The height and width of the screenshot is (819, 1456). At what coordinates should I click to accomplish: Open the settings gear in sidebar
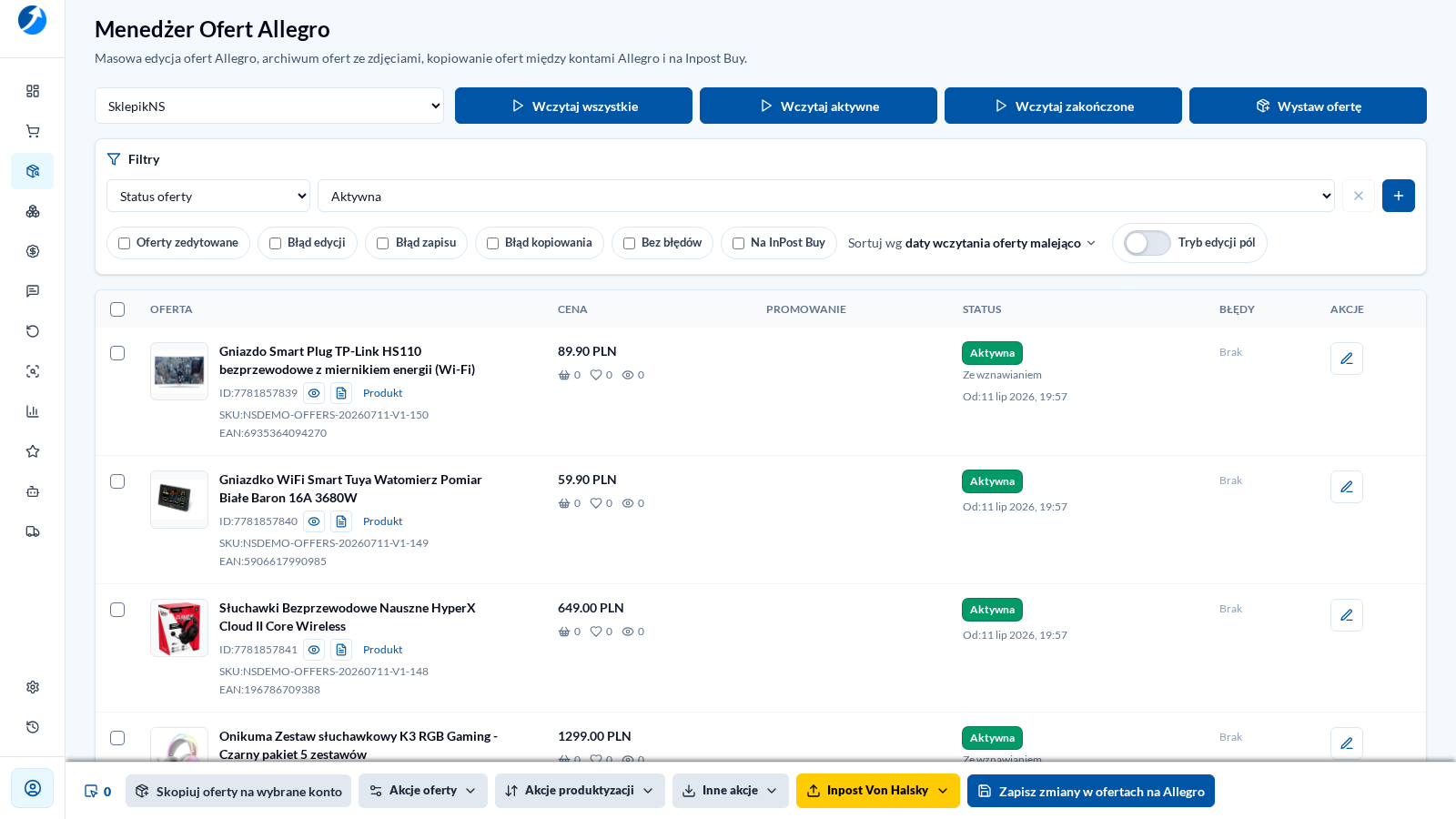(33, 687)
